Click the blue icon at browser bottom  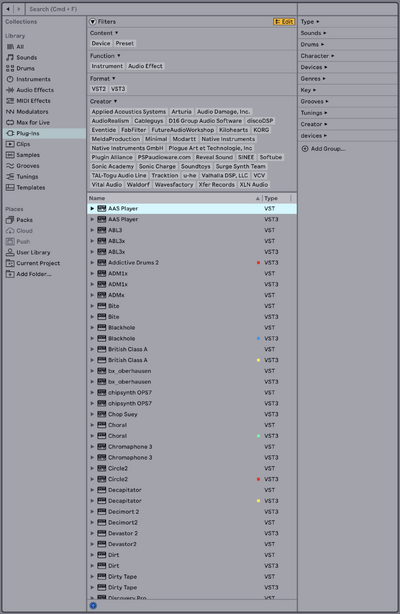(x=93, y=606)
